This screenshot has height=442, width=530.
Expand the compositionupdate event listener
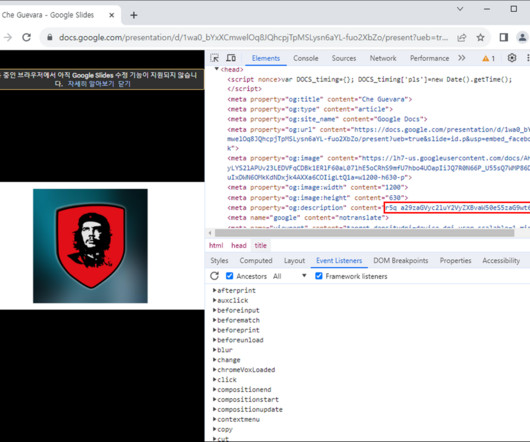pos(215,409)
